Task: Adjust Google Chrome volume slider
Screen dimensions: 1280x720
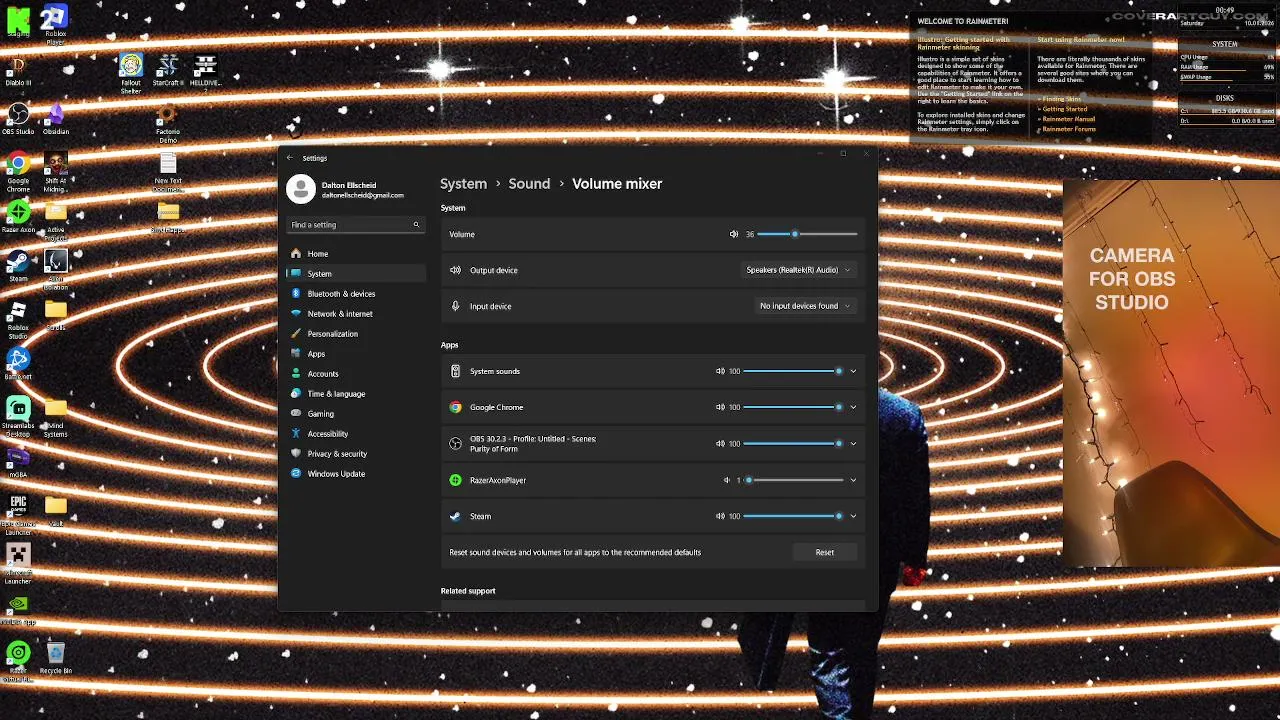Action: click(793, 407)
